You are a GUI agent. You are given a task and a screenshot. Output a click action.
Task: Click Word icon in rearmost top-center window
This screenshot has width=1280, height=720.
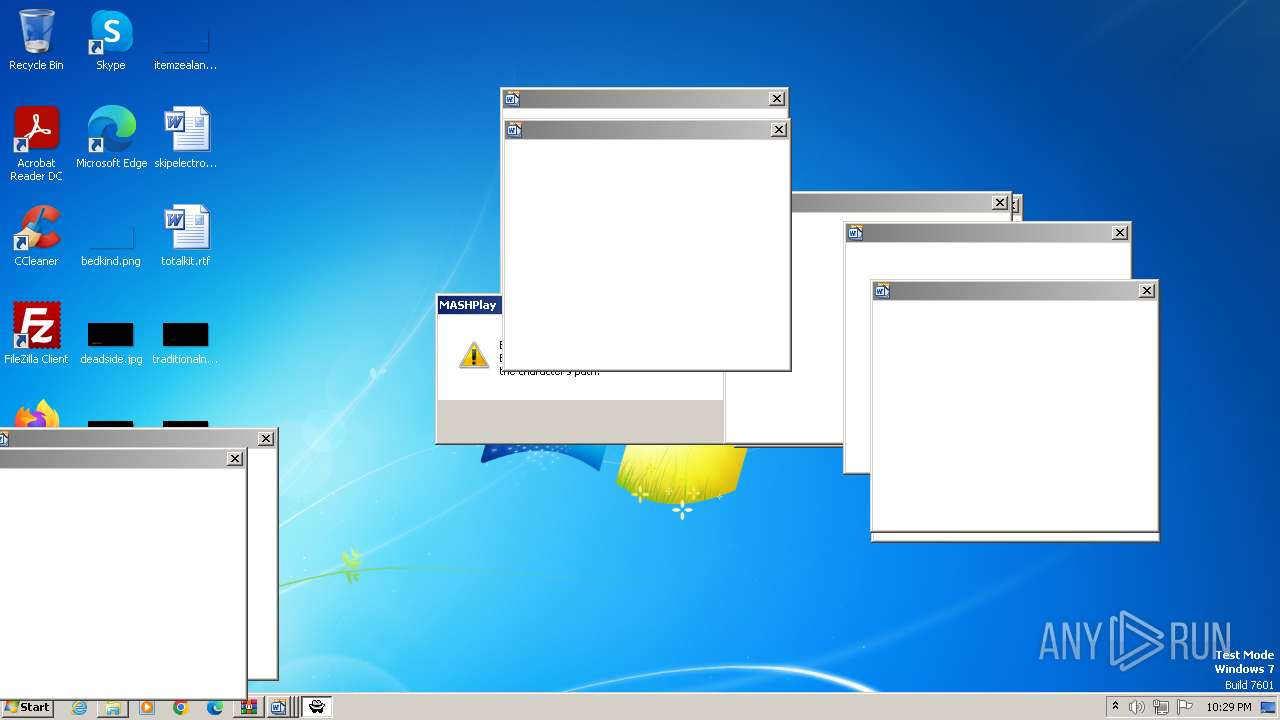click(x=512, y=98)
